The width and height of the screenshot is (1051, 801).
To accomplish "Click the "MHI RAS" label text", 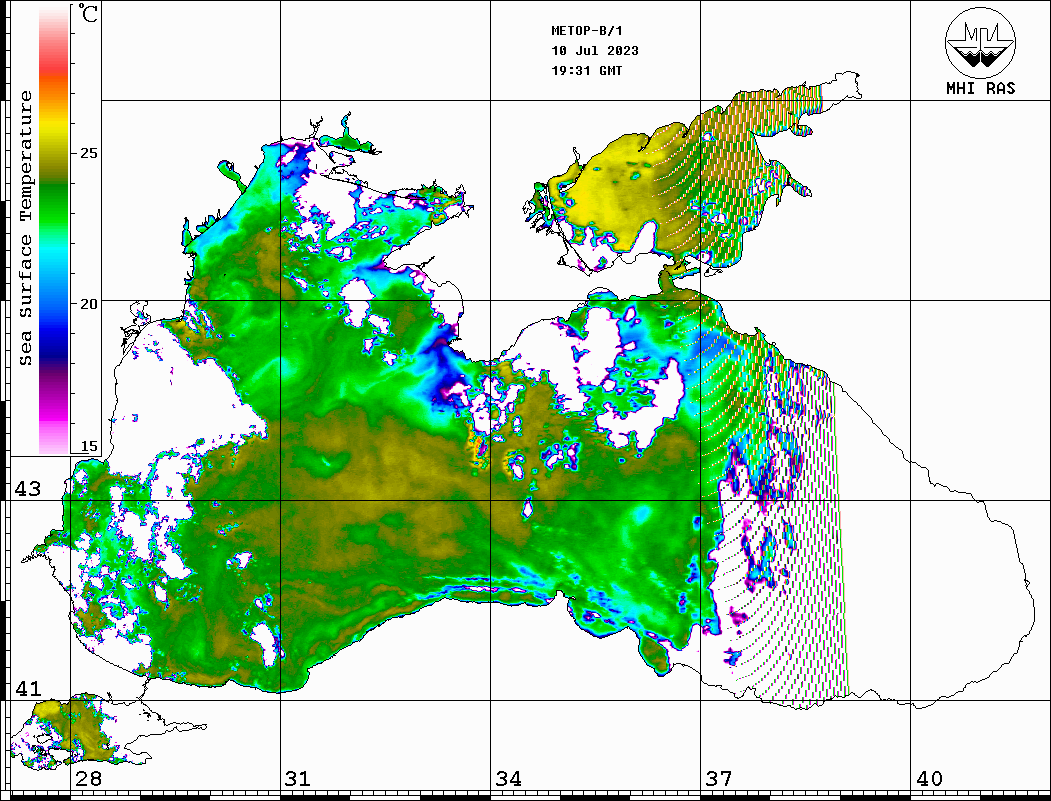I will (x=981, y=88).
